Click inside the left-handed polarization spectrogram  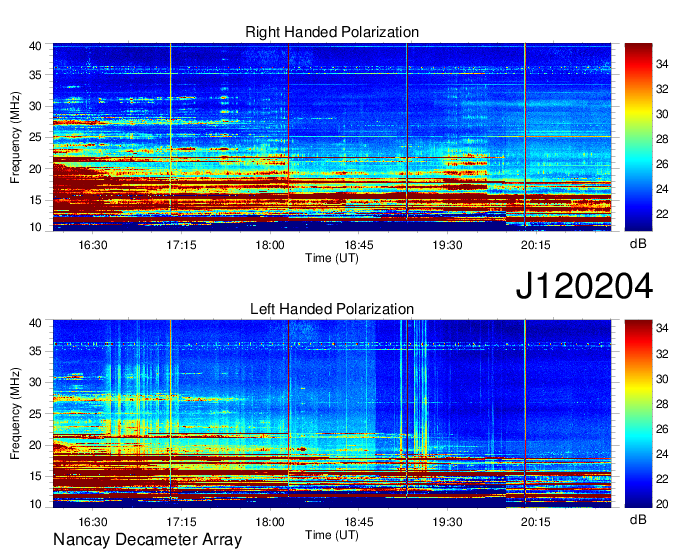point(332,414)
